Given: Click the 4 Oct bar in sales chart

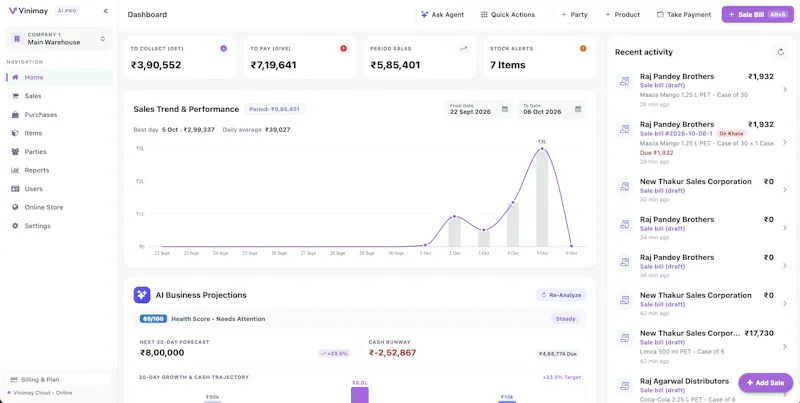Looking at the screenshot, I should pyautogui.click(x=513, y=225).
